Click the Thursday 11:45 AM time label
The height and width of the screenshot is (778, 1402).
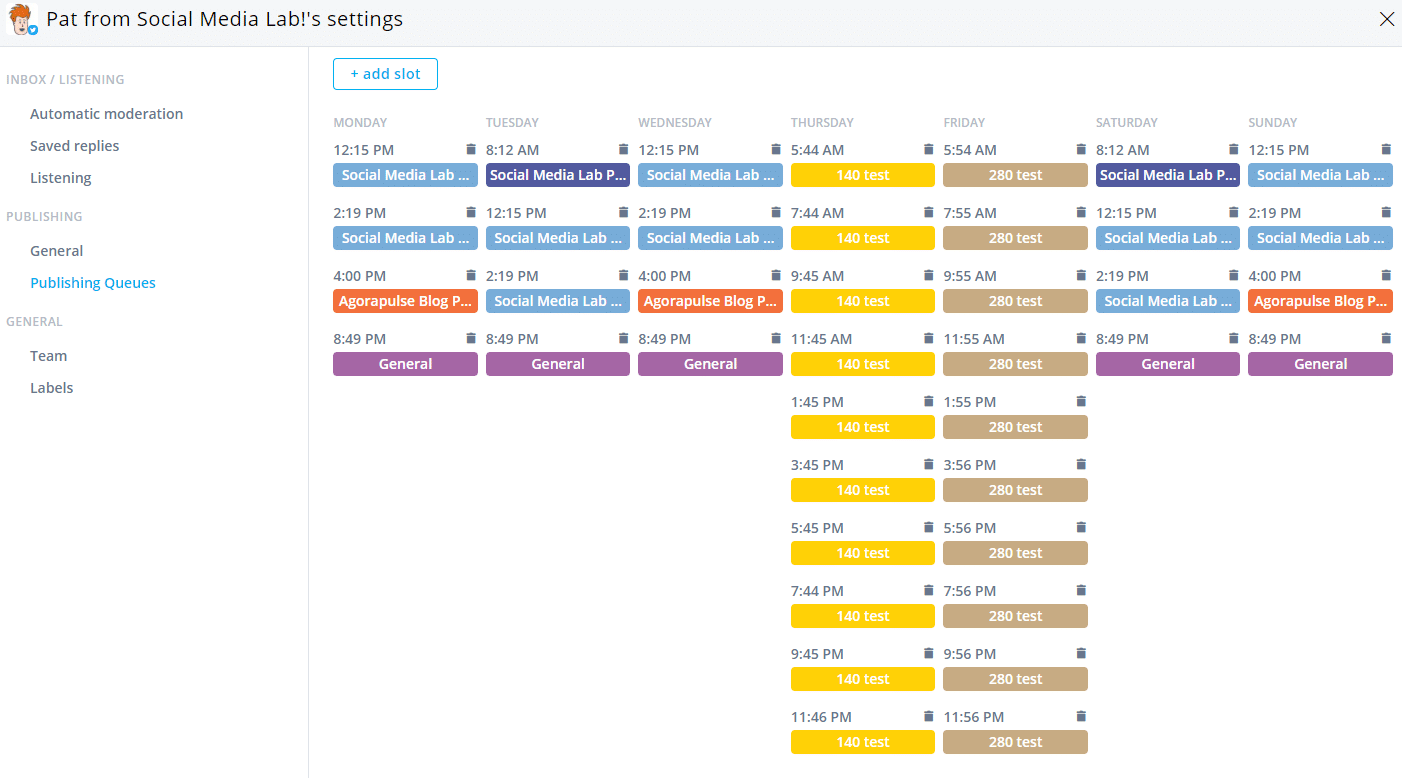pos(821,339)
